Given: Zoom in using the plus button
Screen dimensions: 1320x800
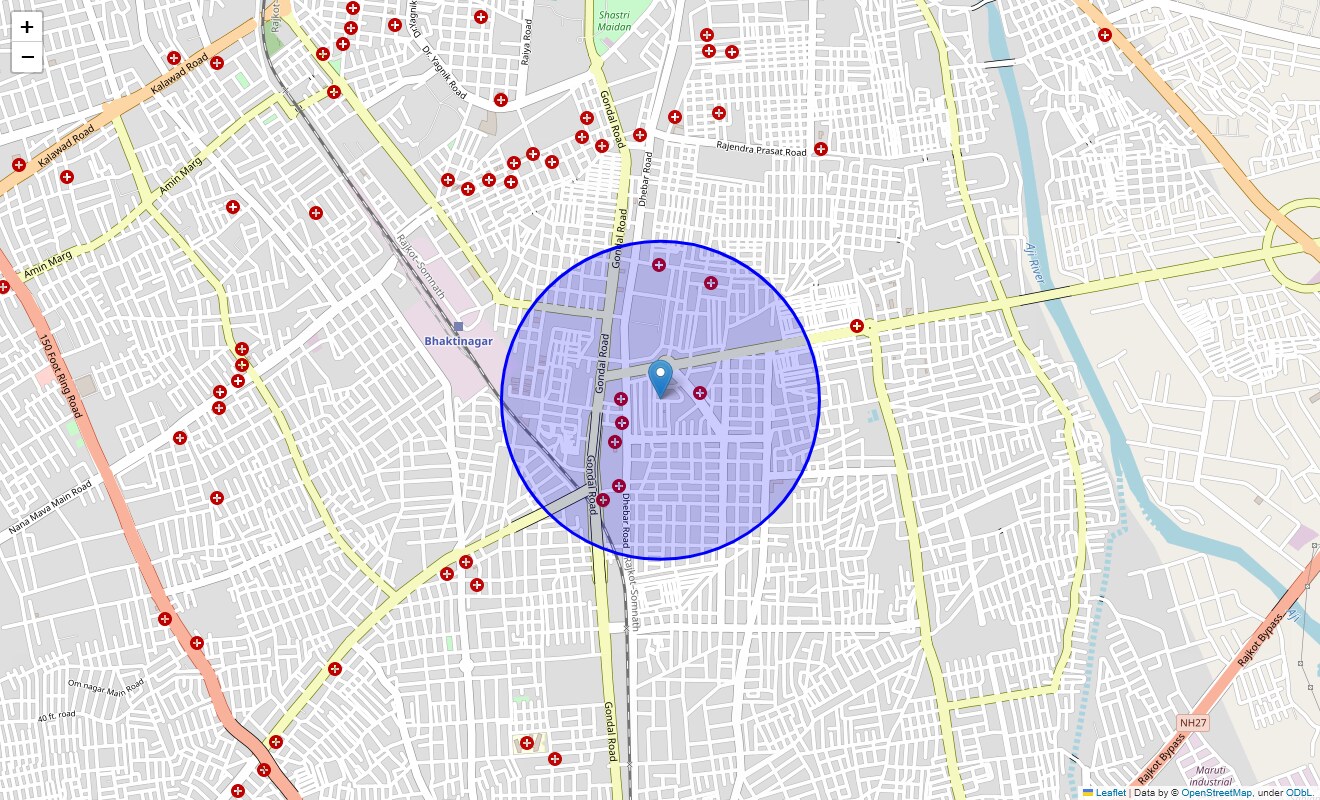Looking at the screenshot, I should (26, 27).
